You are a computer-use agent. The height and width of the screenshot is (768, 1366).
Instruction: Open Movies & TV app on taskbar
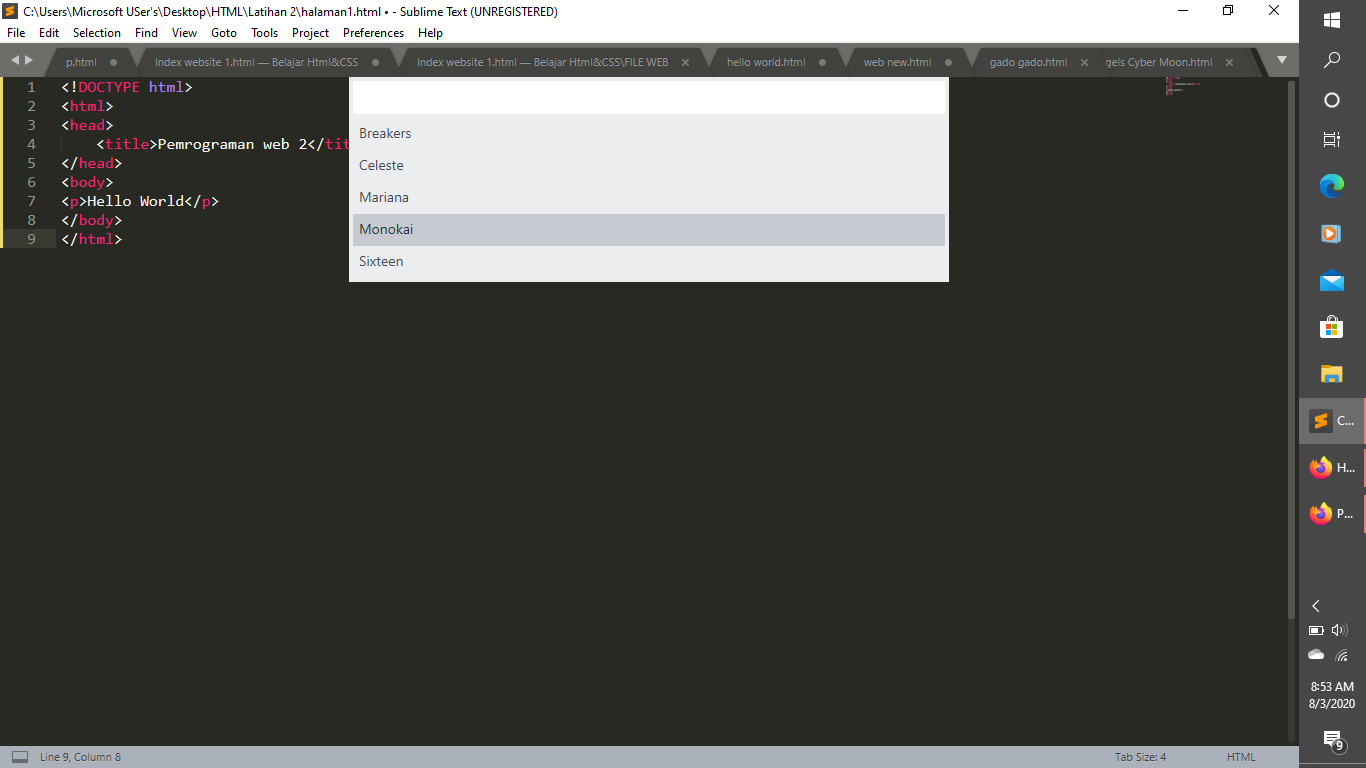[1332, 233]
